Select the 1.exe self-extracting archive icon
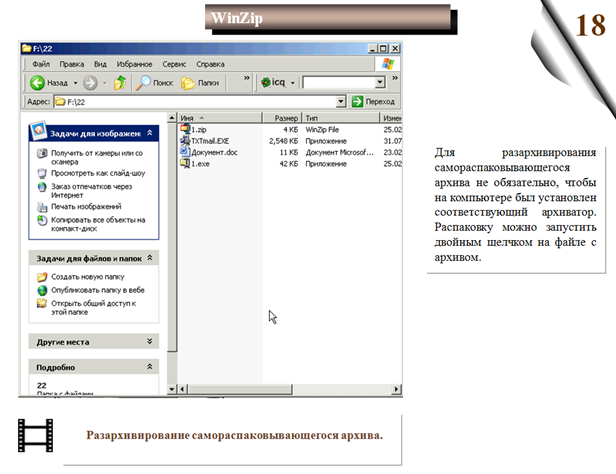 pos(185,163)
